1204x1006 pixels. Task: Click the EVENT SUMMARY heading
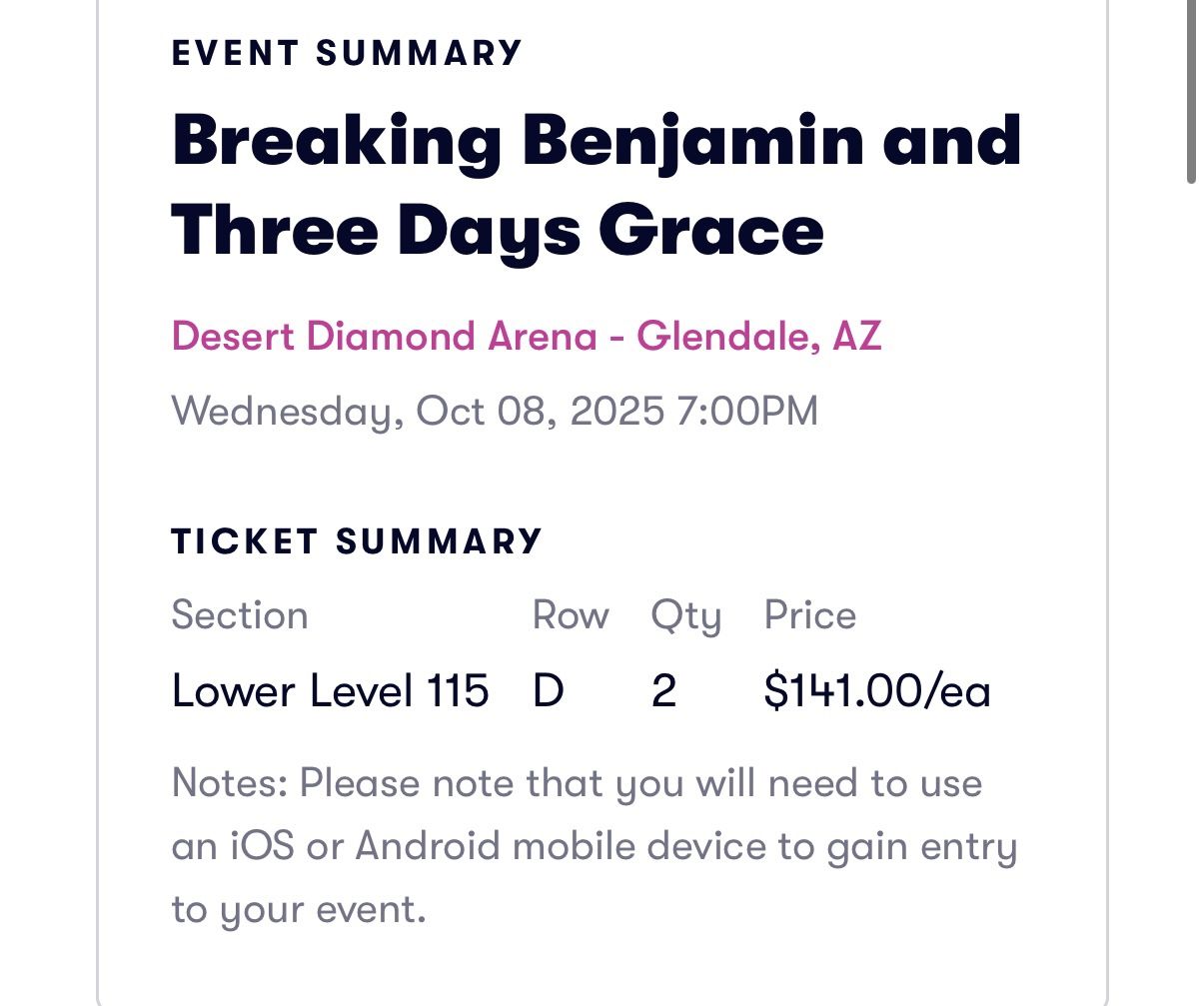coord(347,53)
